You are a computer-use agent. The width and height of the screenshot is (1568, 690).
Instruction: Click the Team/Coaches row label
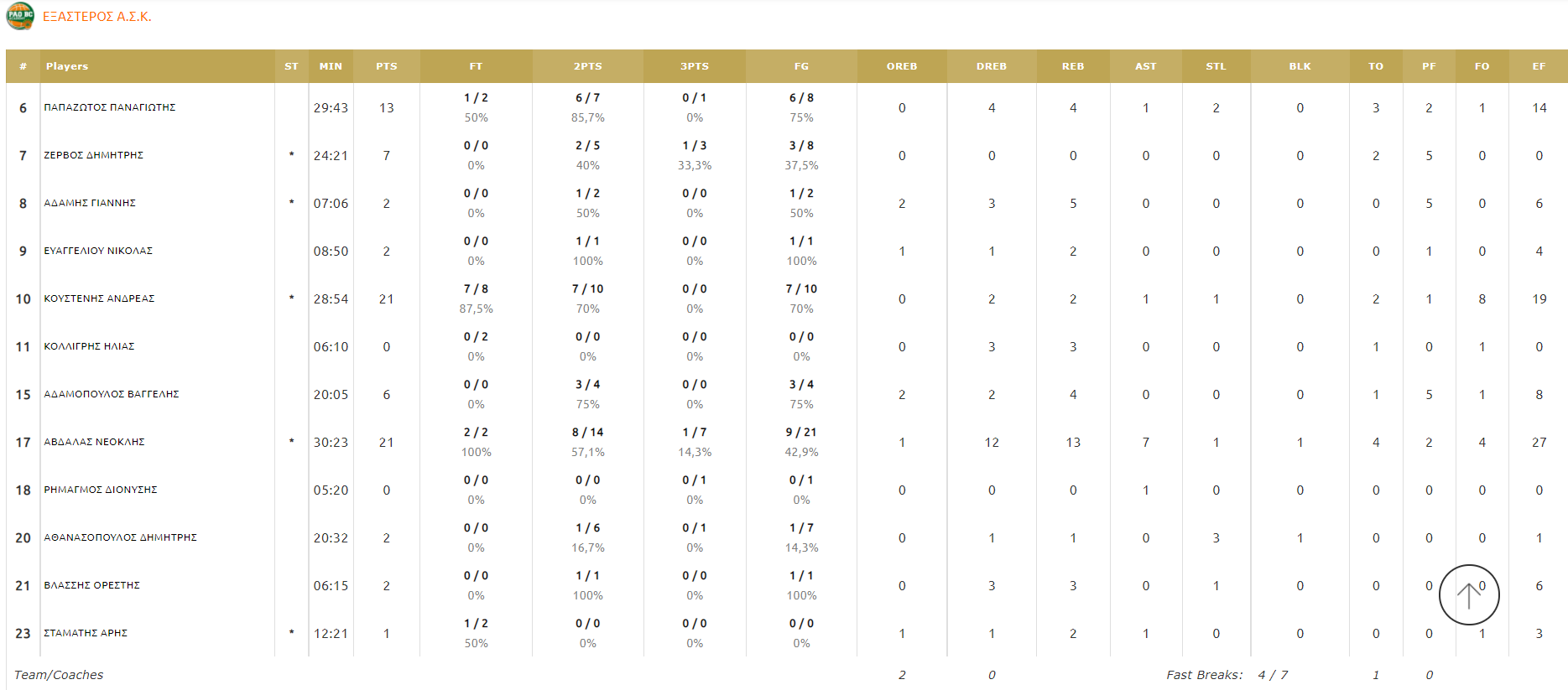(x=59, y=675)
